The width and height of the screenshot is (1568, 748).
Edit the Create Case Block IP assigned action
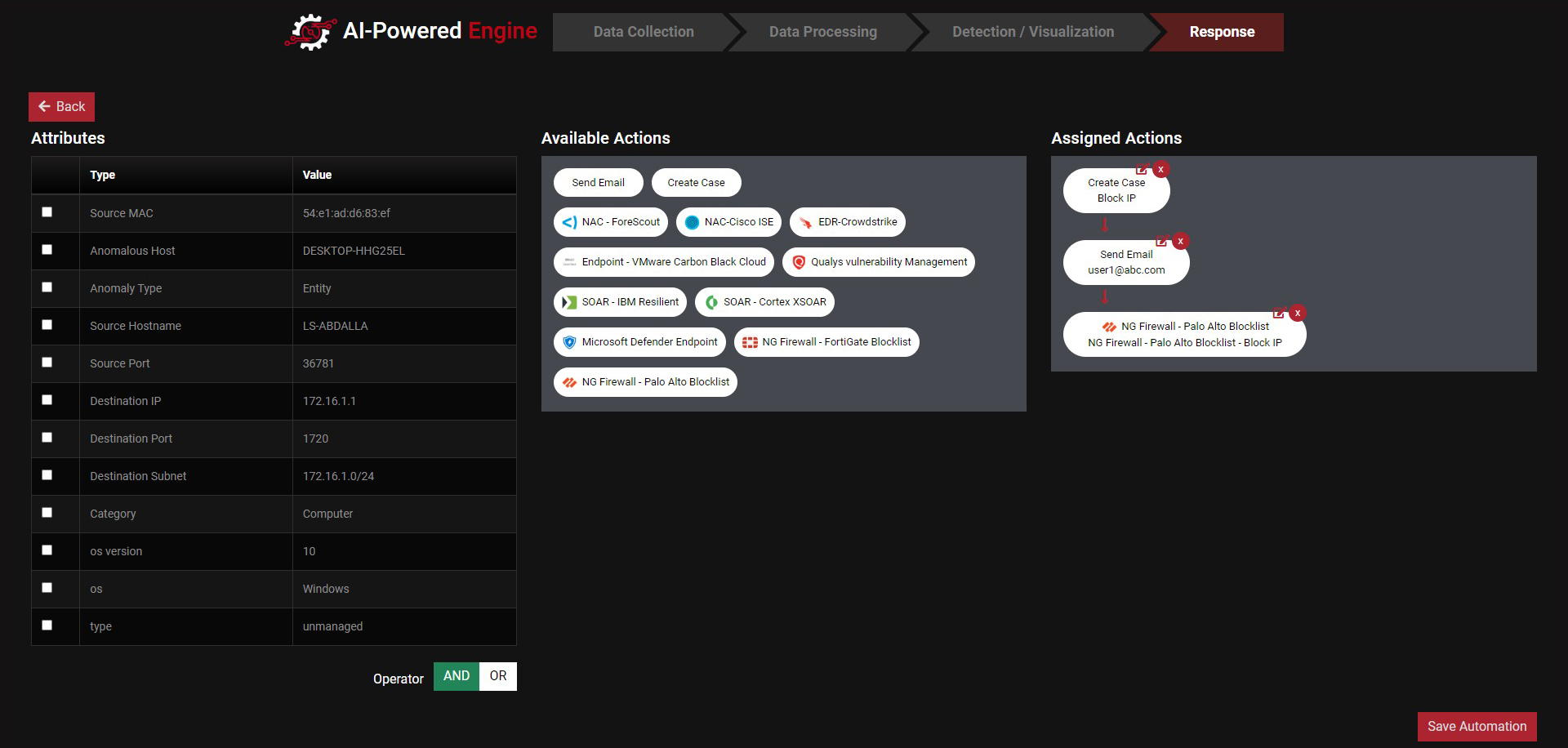click(1142, 169)
